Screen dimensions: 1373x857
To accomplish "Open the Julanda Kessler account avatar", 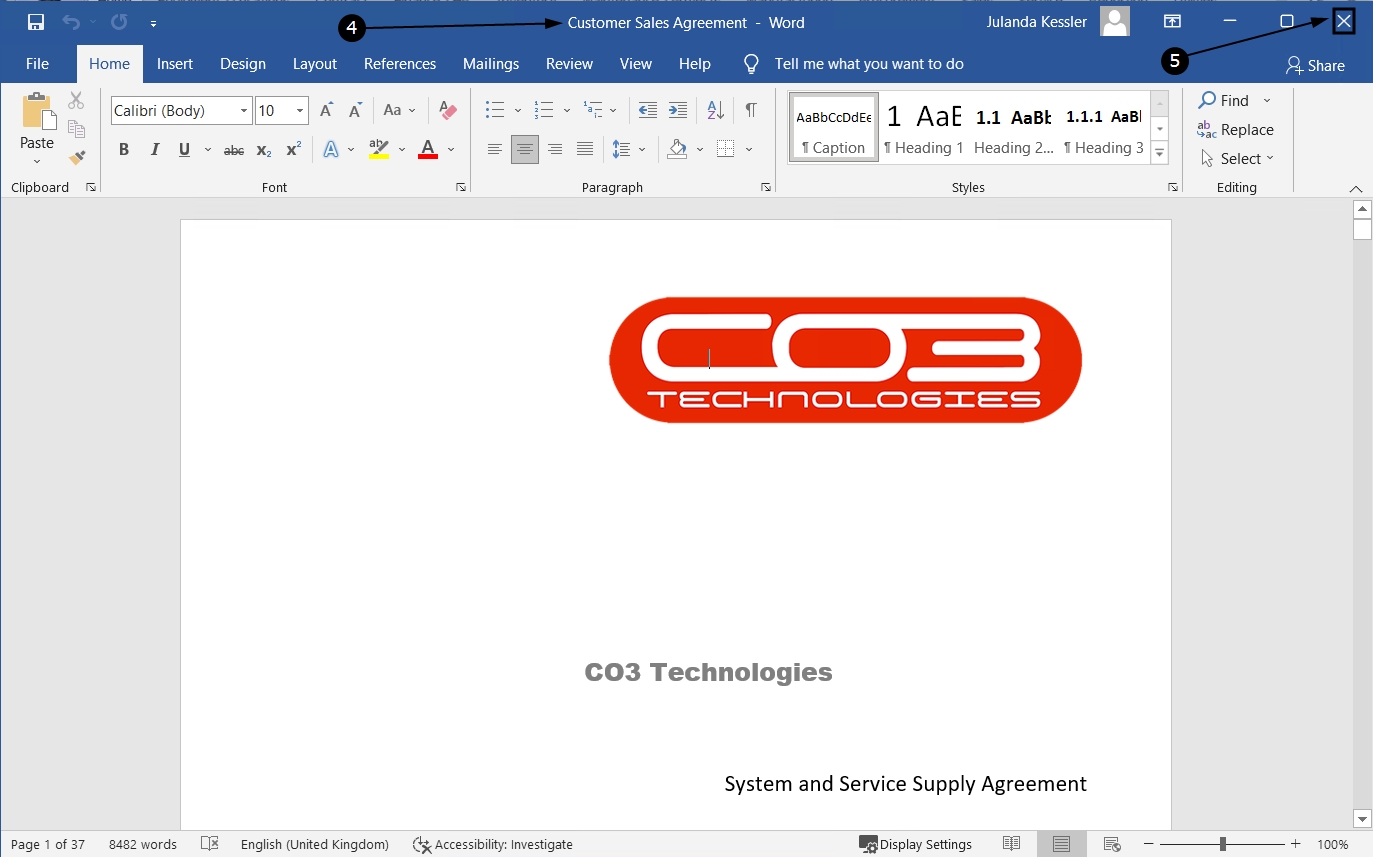I will pos(1115,22).
